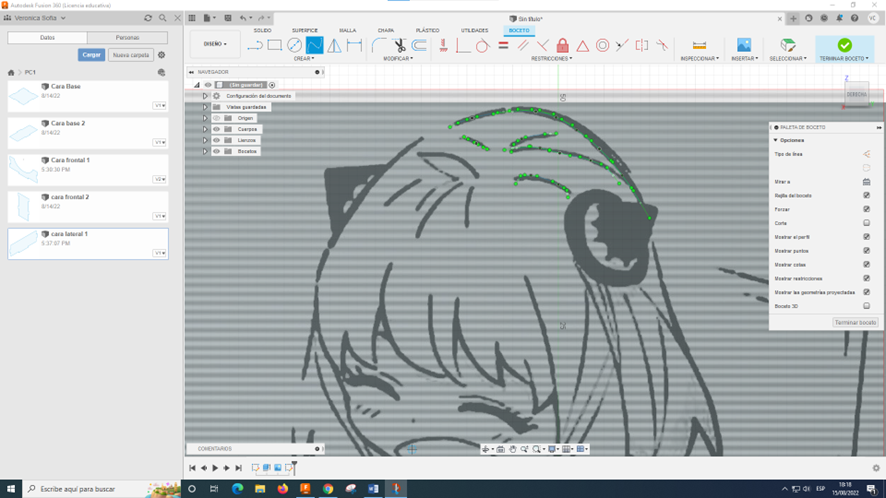Apply Parallel constraint

pyautogui.click(x=523, y=45)
